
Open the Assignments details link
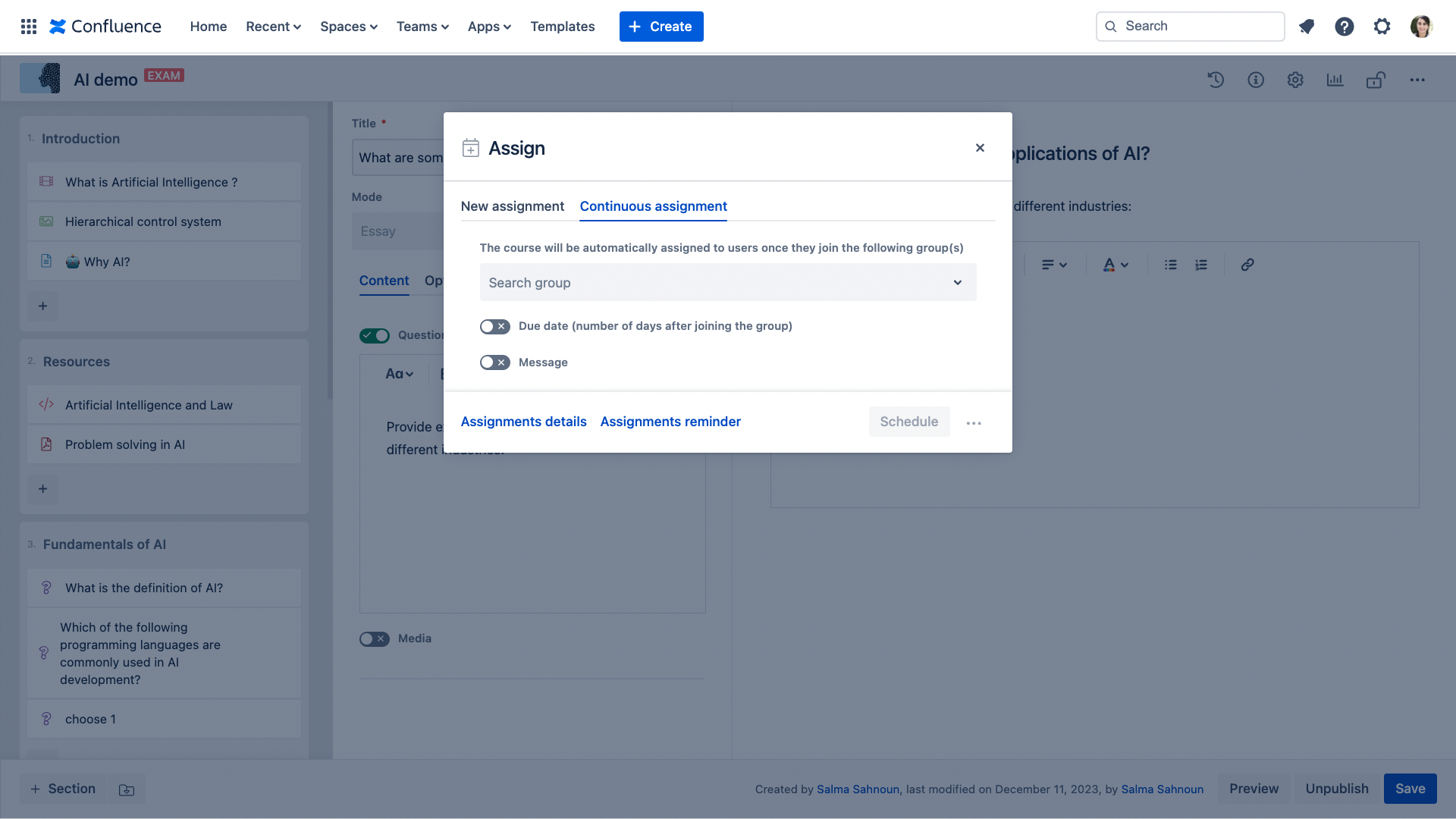pos(523,422)
